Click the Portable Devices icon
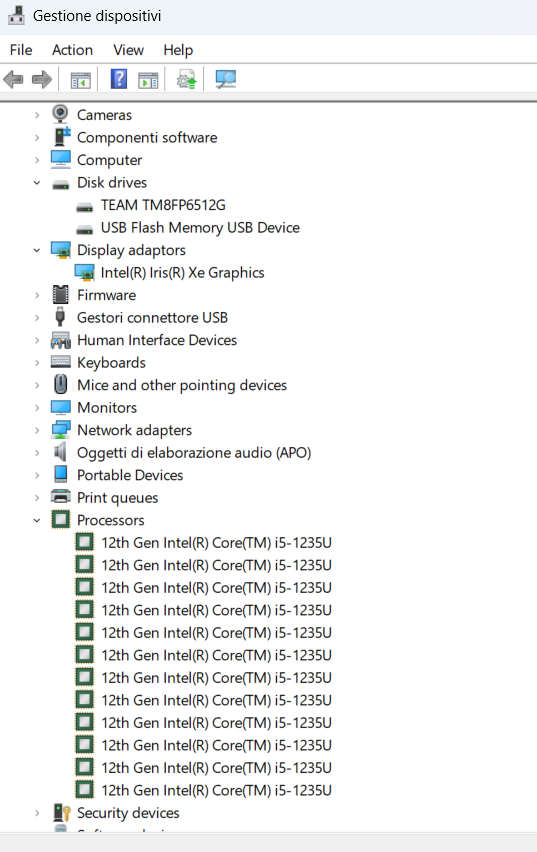The width and height of the screenshot is (537, 852). click(60, 474)
